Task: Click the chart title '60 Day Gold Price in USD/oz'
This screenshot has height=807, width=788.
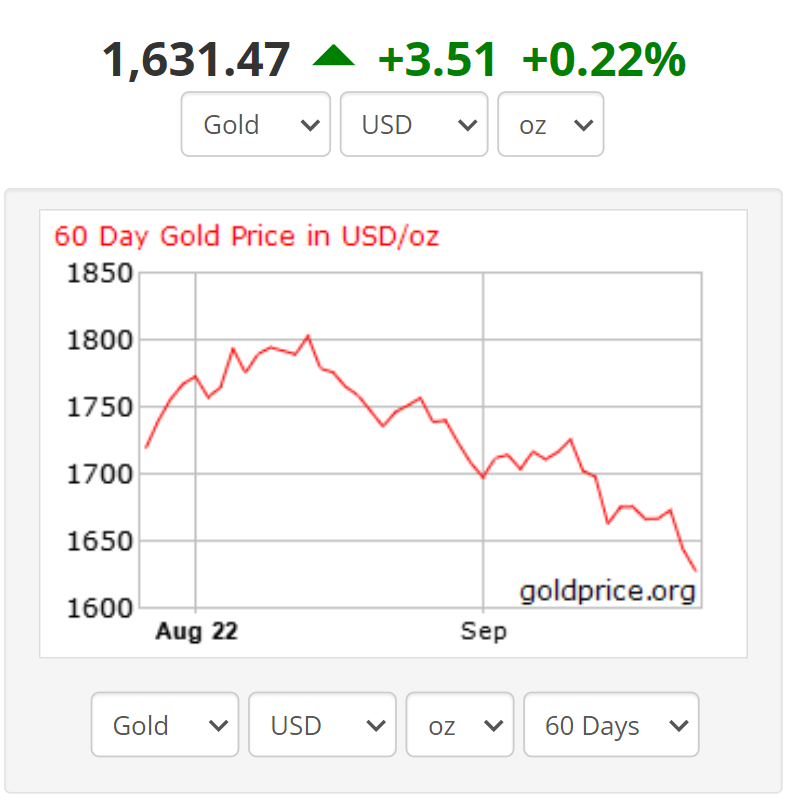Action: pos(246,237)
